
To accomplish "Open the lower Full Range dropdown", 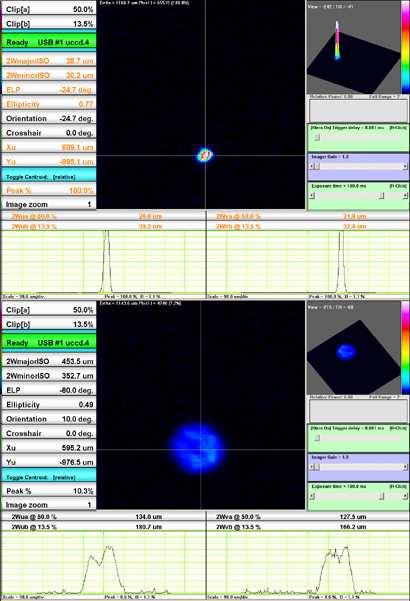I will [x=384, y=397].
